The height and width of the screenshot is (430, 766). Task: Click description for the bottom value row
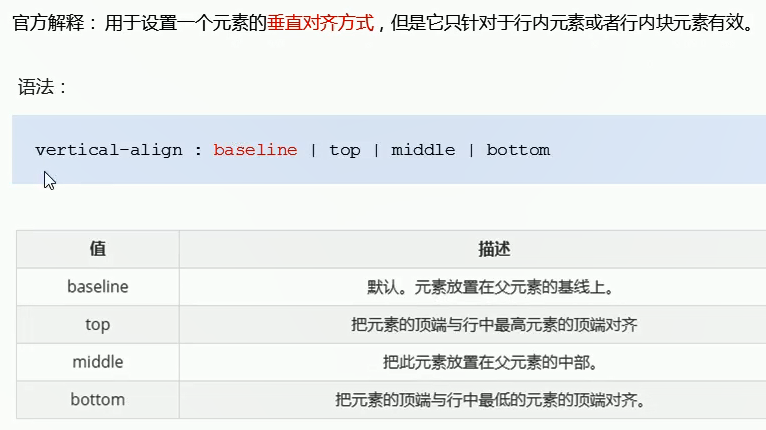tap(490, 400)
